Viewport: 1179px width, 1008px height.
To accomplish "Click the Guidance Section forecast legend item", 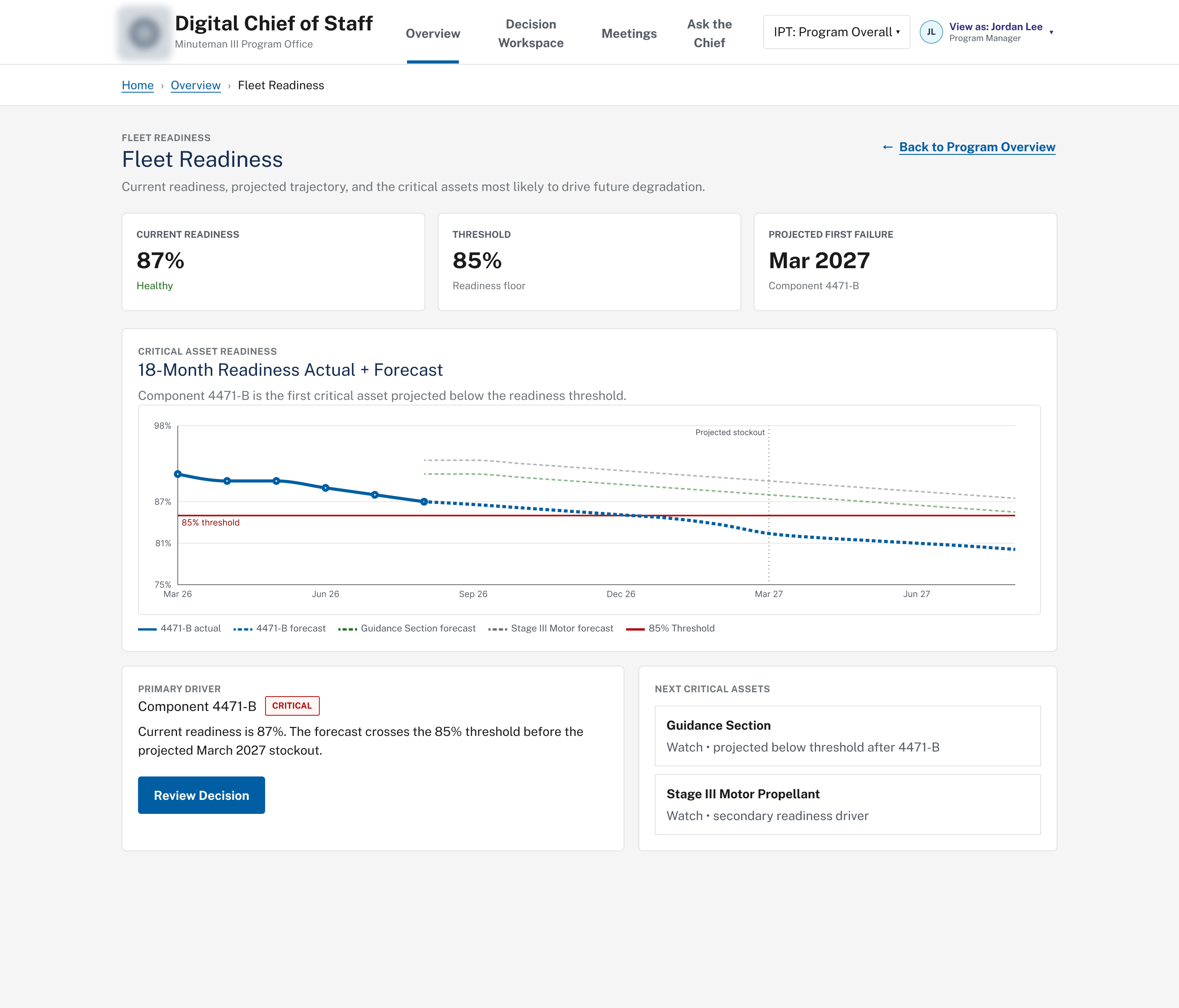I will click(407, 629).
